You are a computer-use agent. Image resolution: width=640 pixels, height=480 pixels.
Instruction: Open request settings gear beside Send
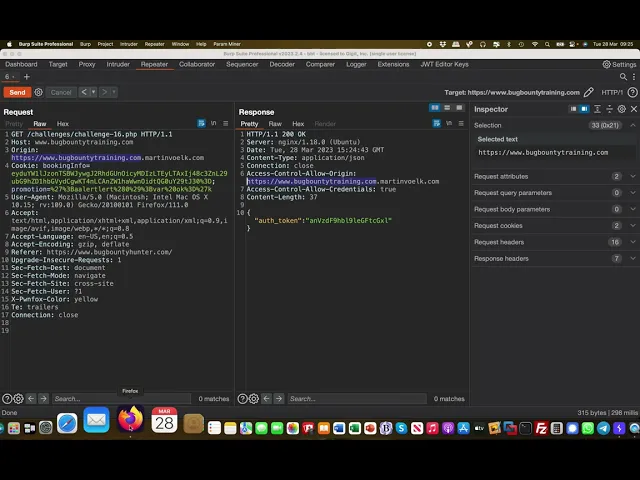38,92
